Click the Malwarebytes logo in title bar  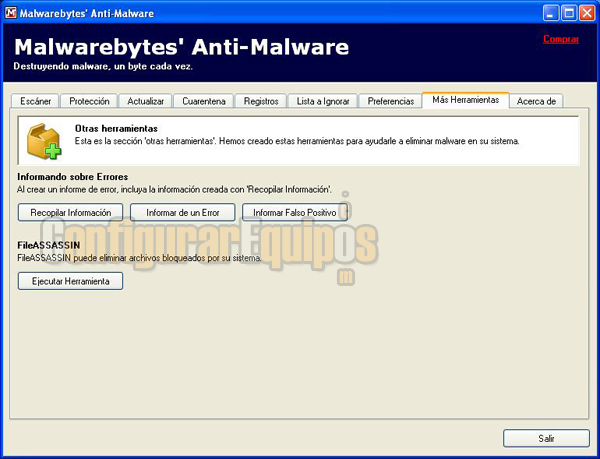click(x=10, y=13)
